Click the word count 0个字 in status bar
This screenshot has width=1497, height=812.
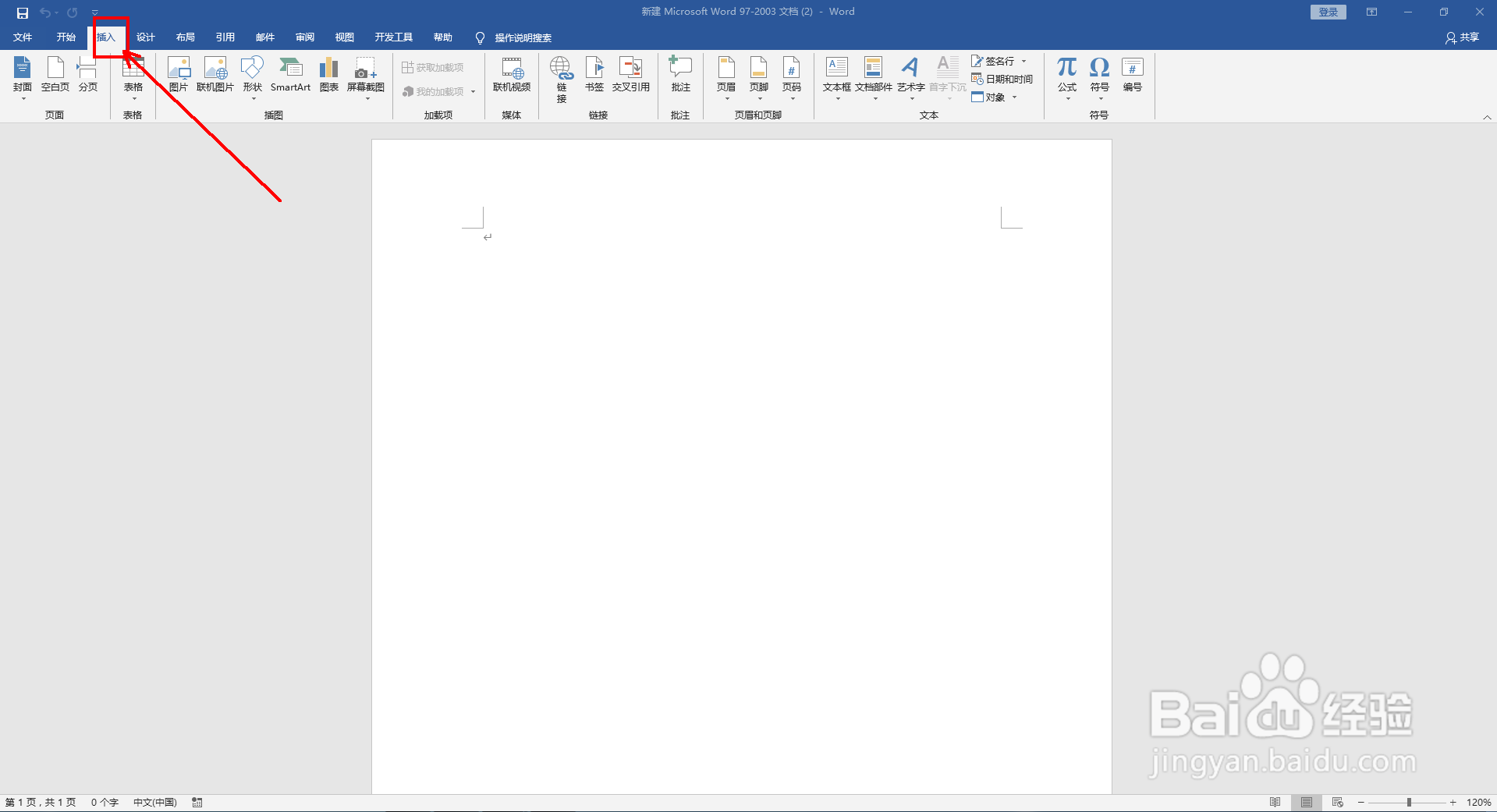[104, 802]
